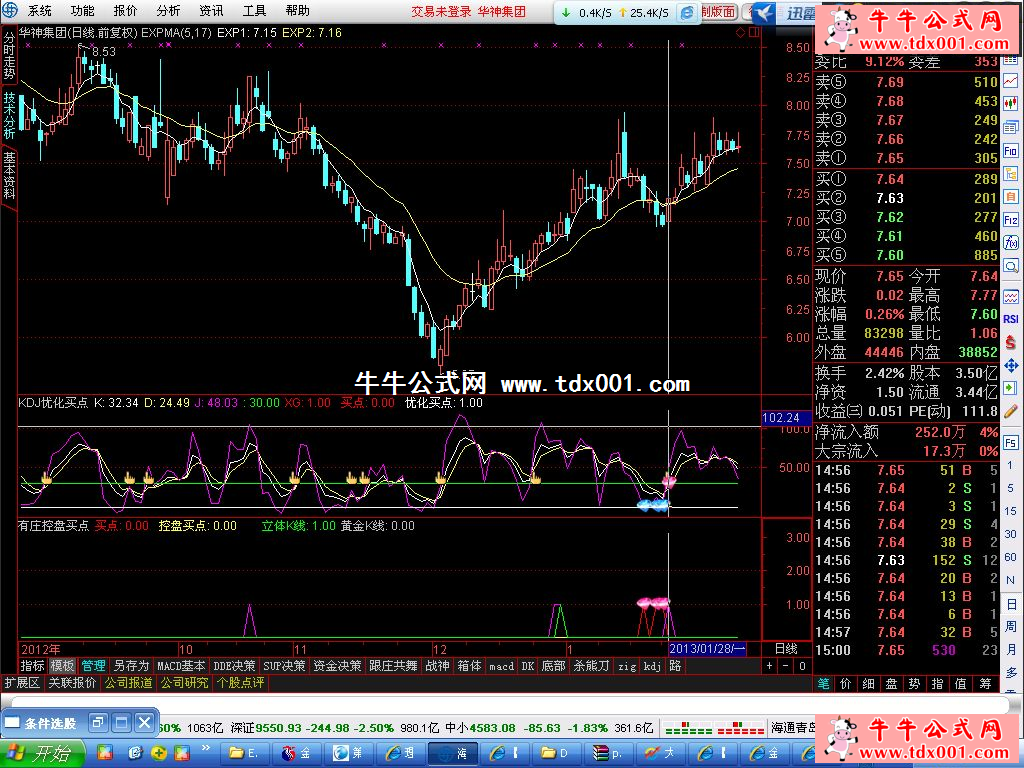Click the F5 icon in right toolbar

[x=1010, y=442]
